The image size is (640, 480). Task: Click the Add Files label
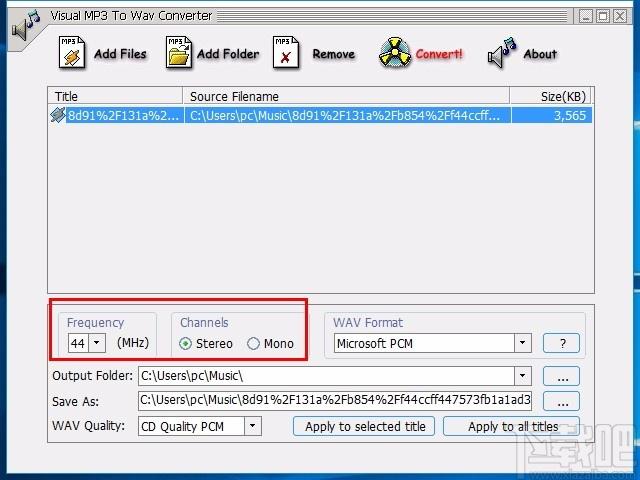coord(120,54)
